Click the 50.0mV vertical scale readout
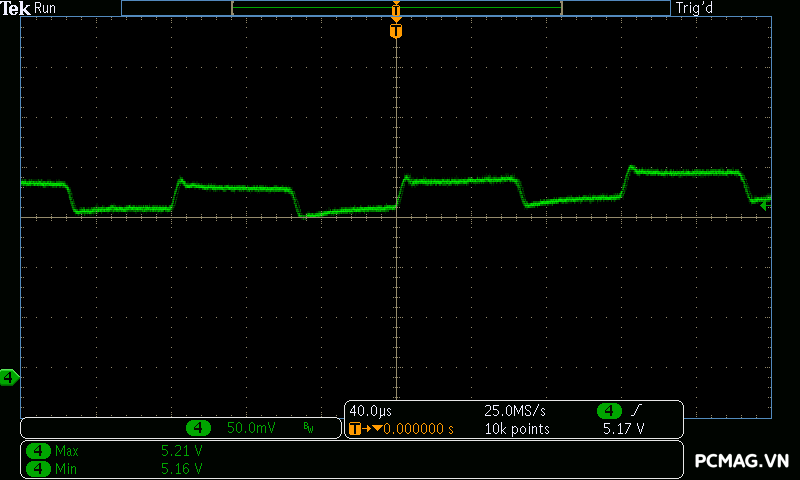The image size is (800, 480). (x=250, y=428)
